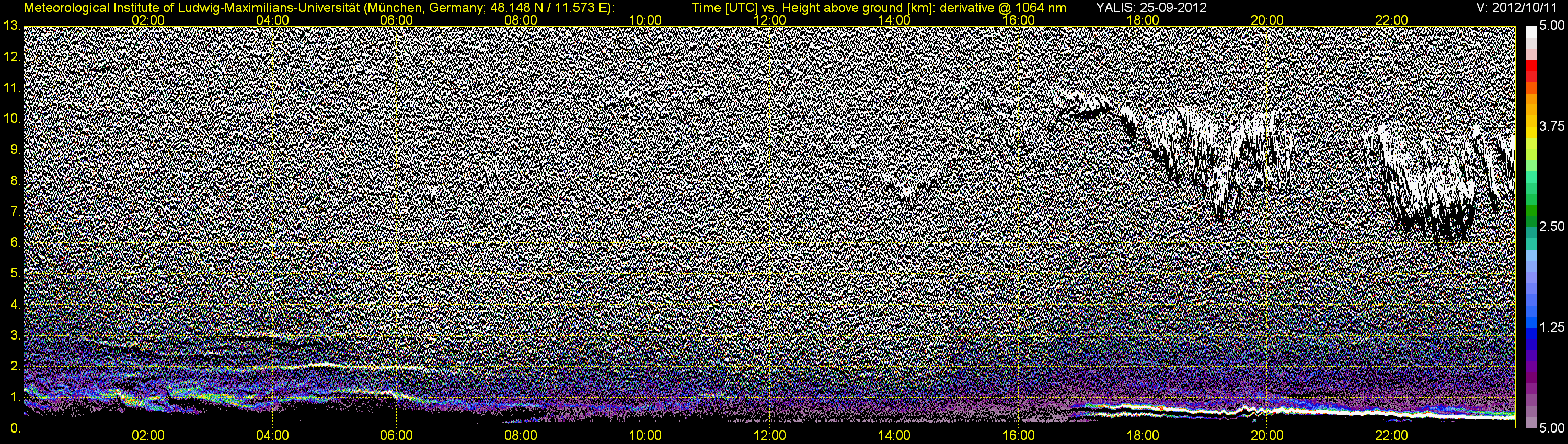Click the 18:00 label on bottom axis
The height and width of the screenshot is (444, 1568).
click(x=1143, y=436)
